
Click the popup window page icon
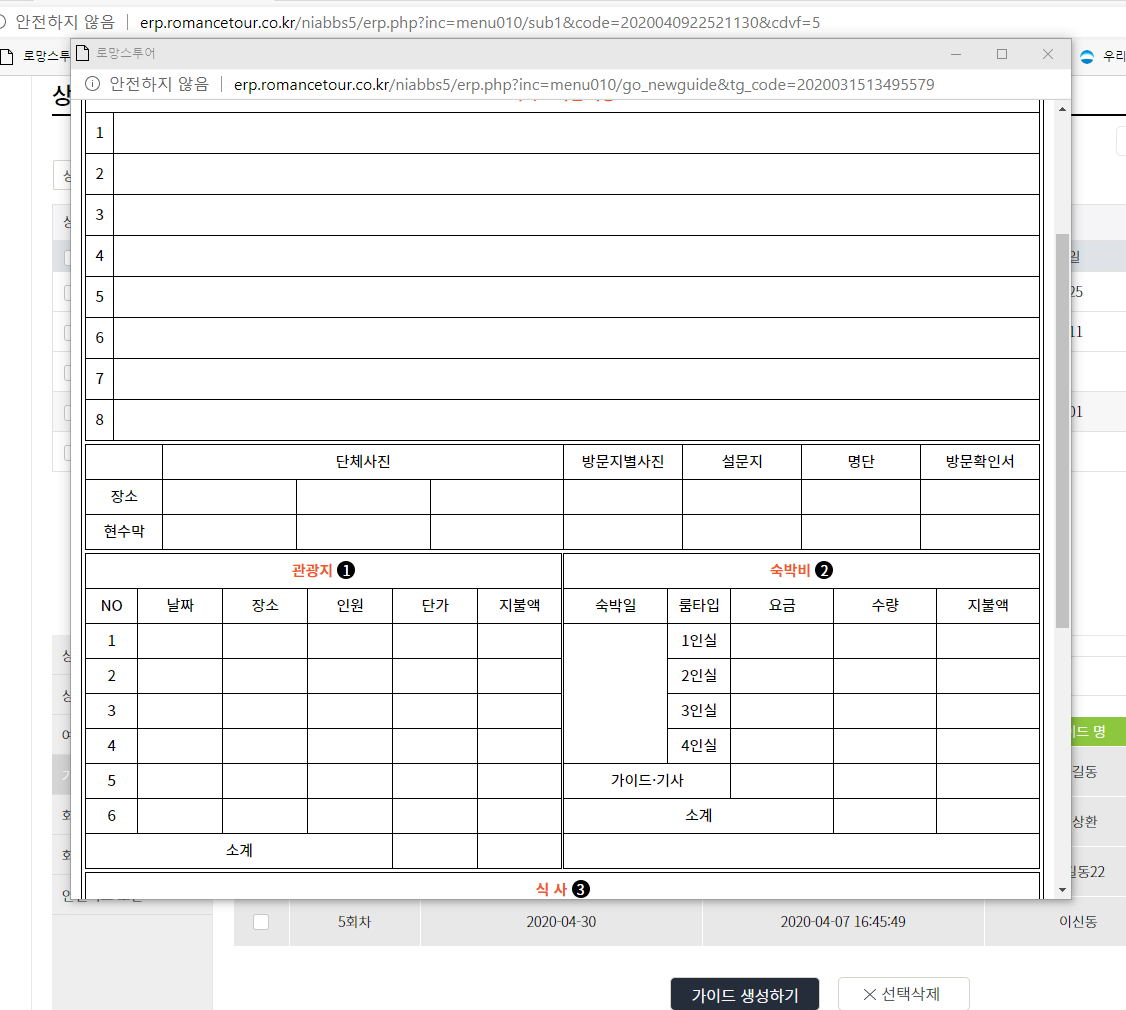point(83,53)
